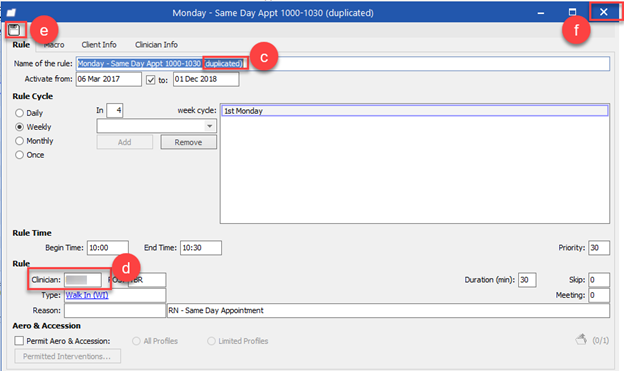Click the Remove button
This screenshot has width=624, height=371.
coord(189,142)
